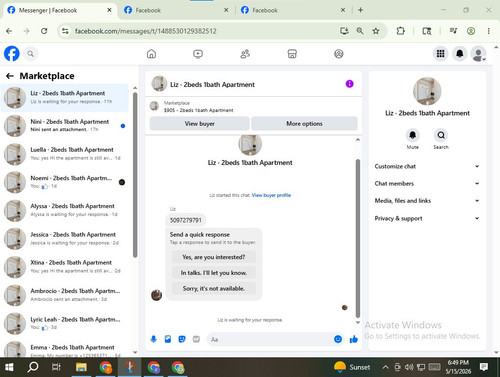
Task: Open the account profile avatar menu
Action: 478,54
